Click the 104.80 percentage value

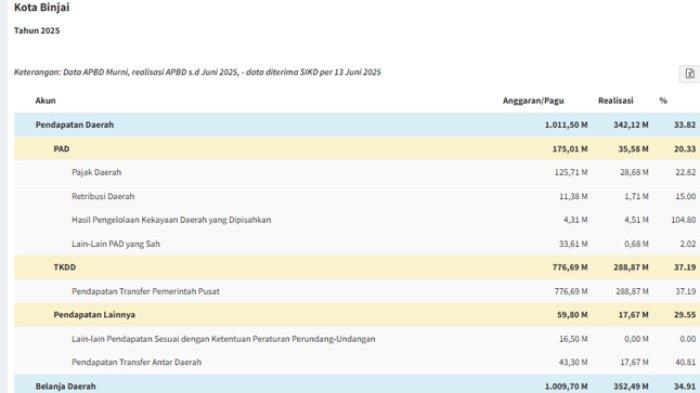683,220
